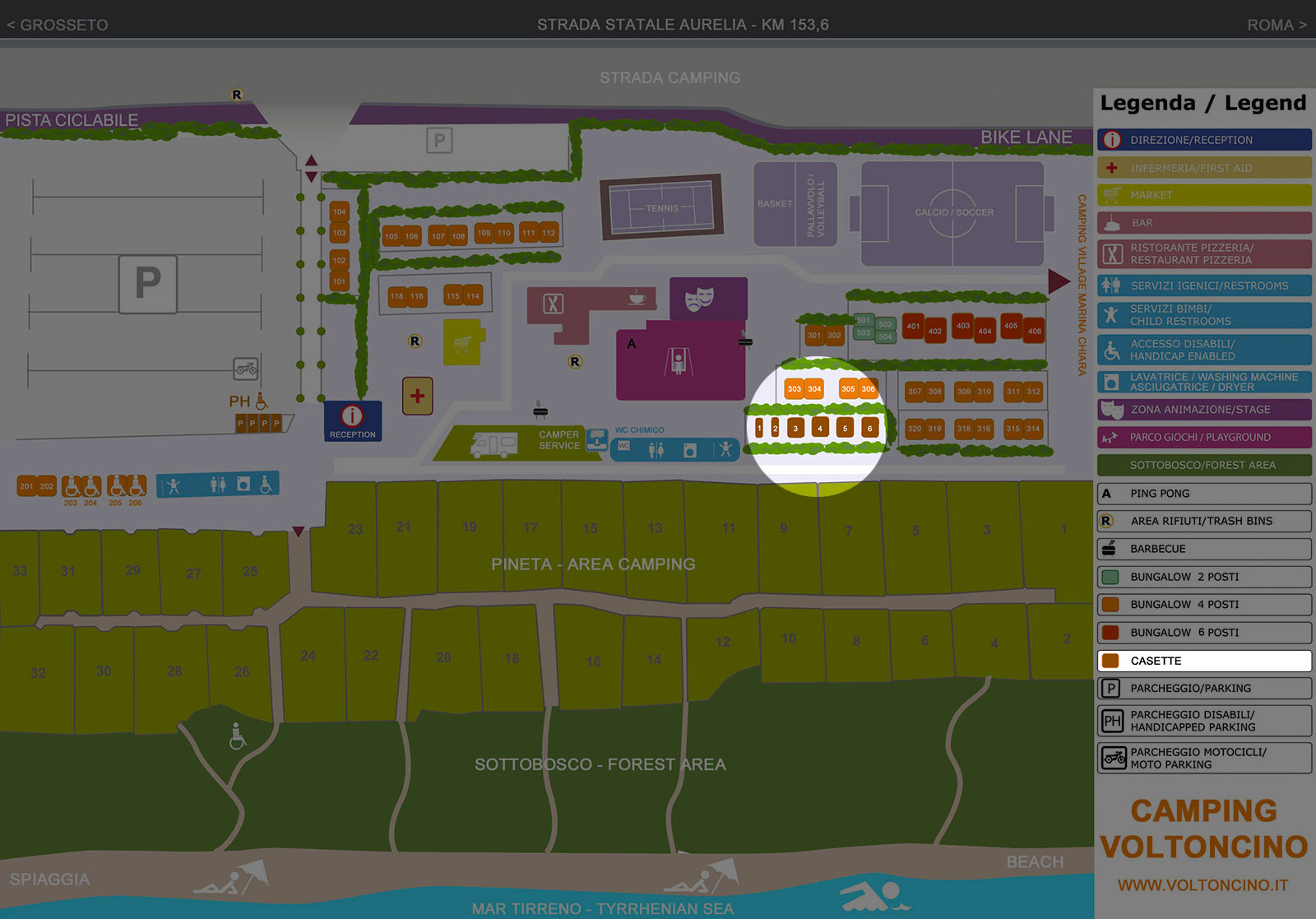1316x919 pixels.
Task: Click the camper van icon
Action: tap(493, 445)
